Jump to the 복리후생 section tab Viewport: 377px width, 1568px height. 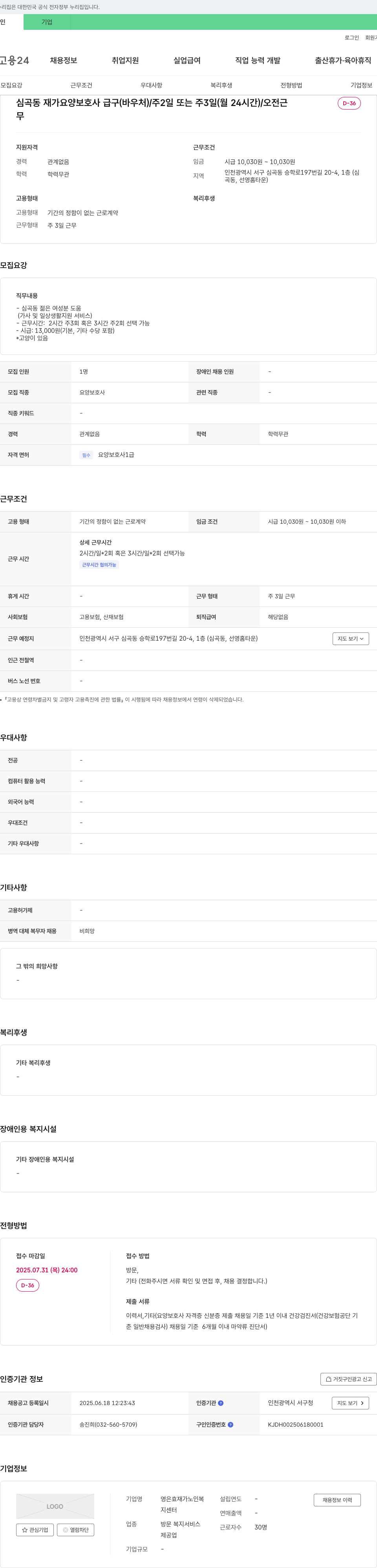[221, 85]
